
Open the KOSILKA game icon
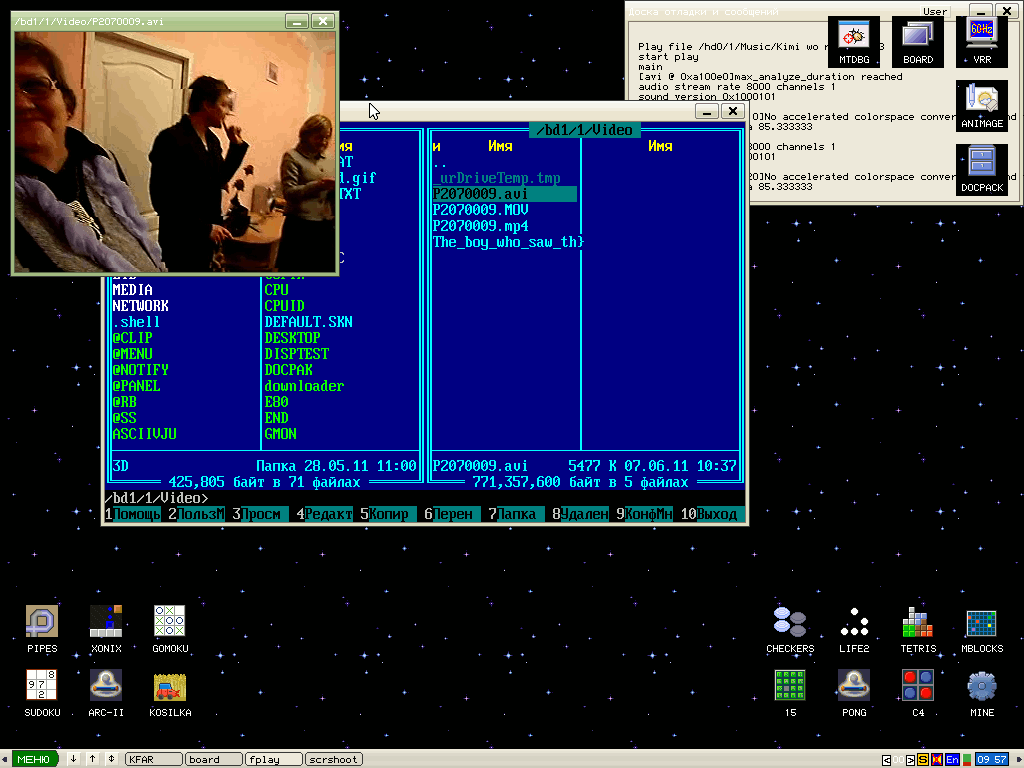[x=170, y=687]
